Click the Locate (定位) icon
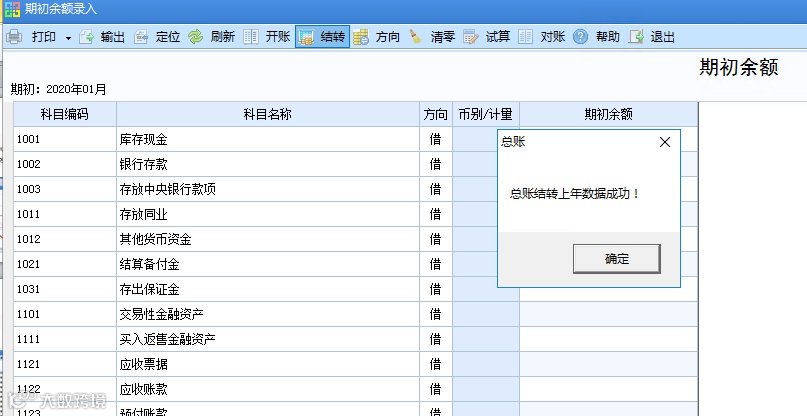The height and width of the screenshot is (416, 807). pos(141,37)
